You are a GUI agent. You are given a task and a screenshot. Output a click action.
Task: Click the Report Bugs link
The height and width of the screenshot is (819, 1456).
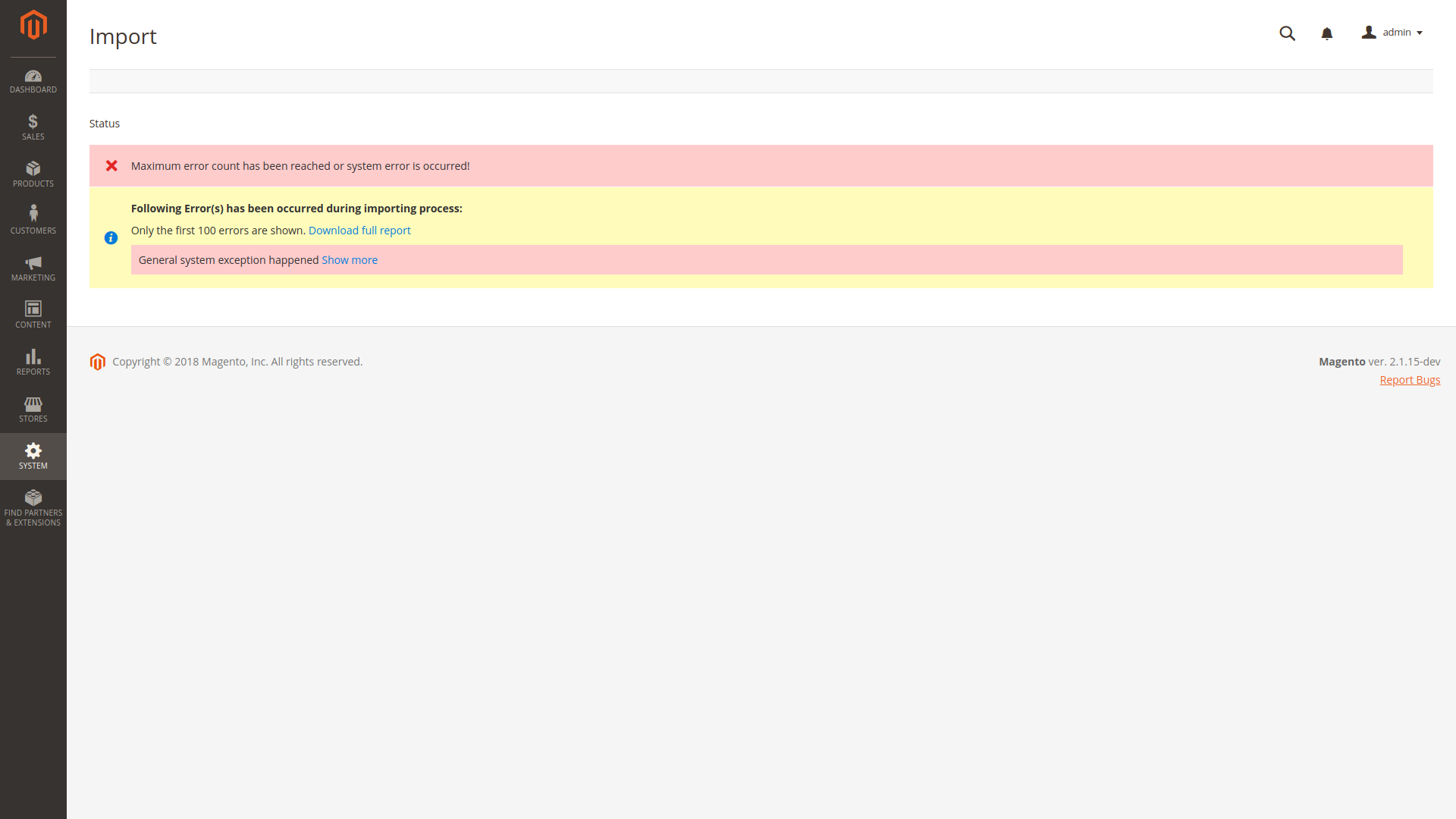point(1410,380)
